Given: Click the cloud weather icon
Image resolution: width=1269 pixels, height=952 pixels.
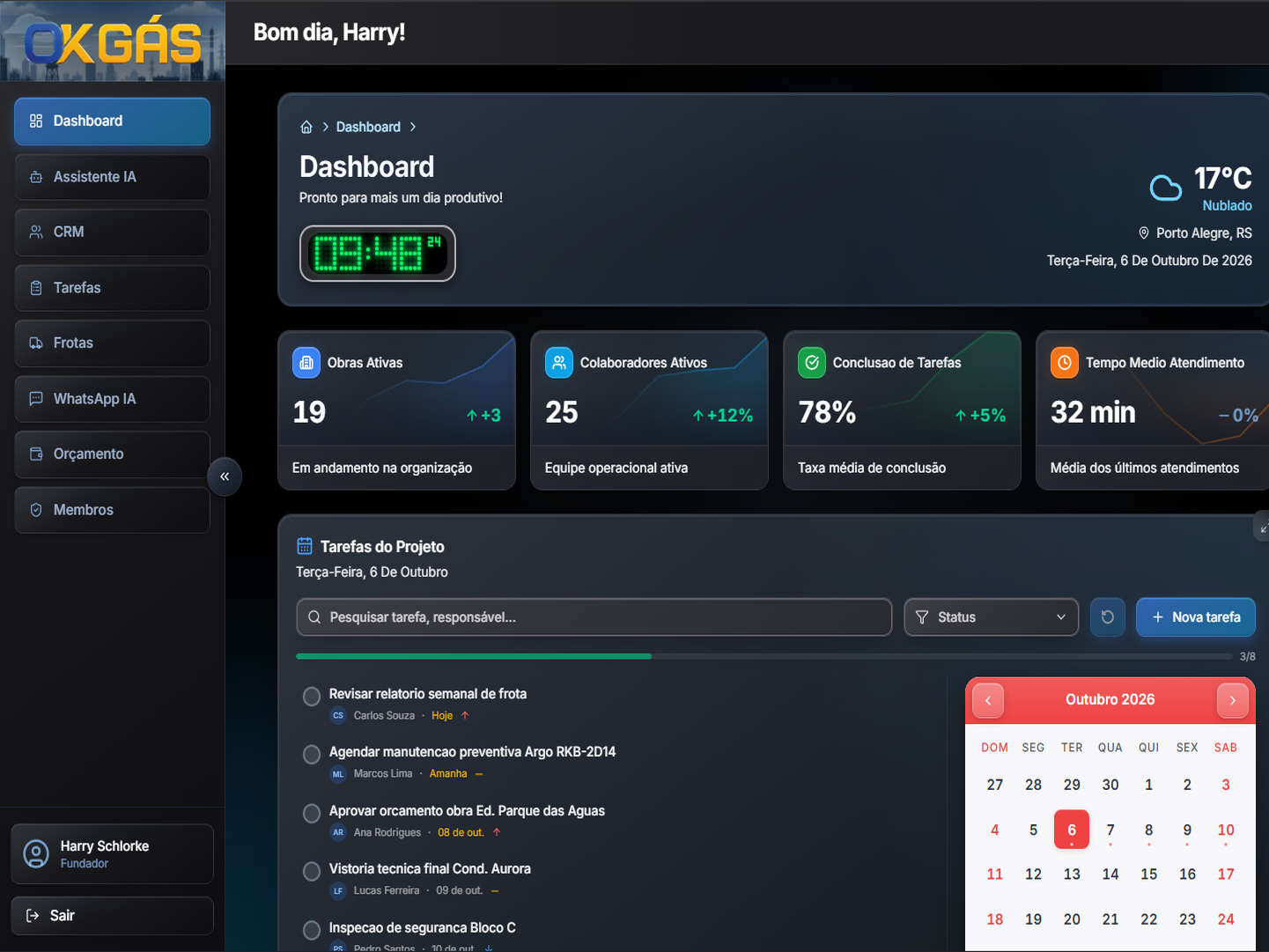Looking at the screenshot, I should (x=1166, y=188).
